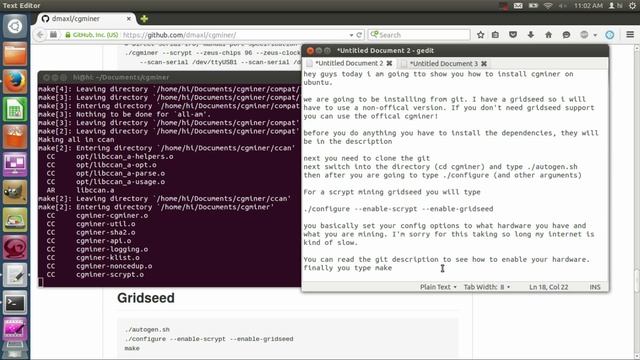Viewport: 640px width, 360px height.
Task: Open Text Editor launcher icon
Action: [15, 276]
